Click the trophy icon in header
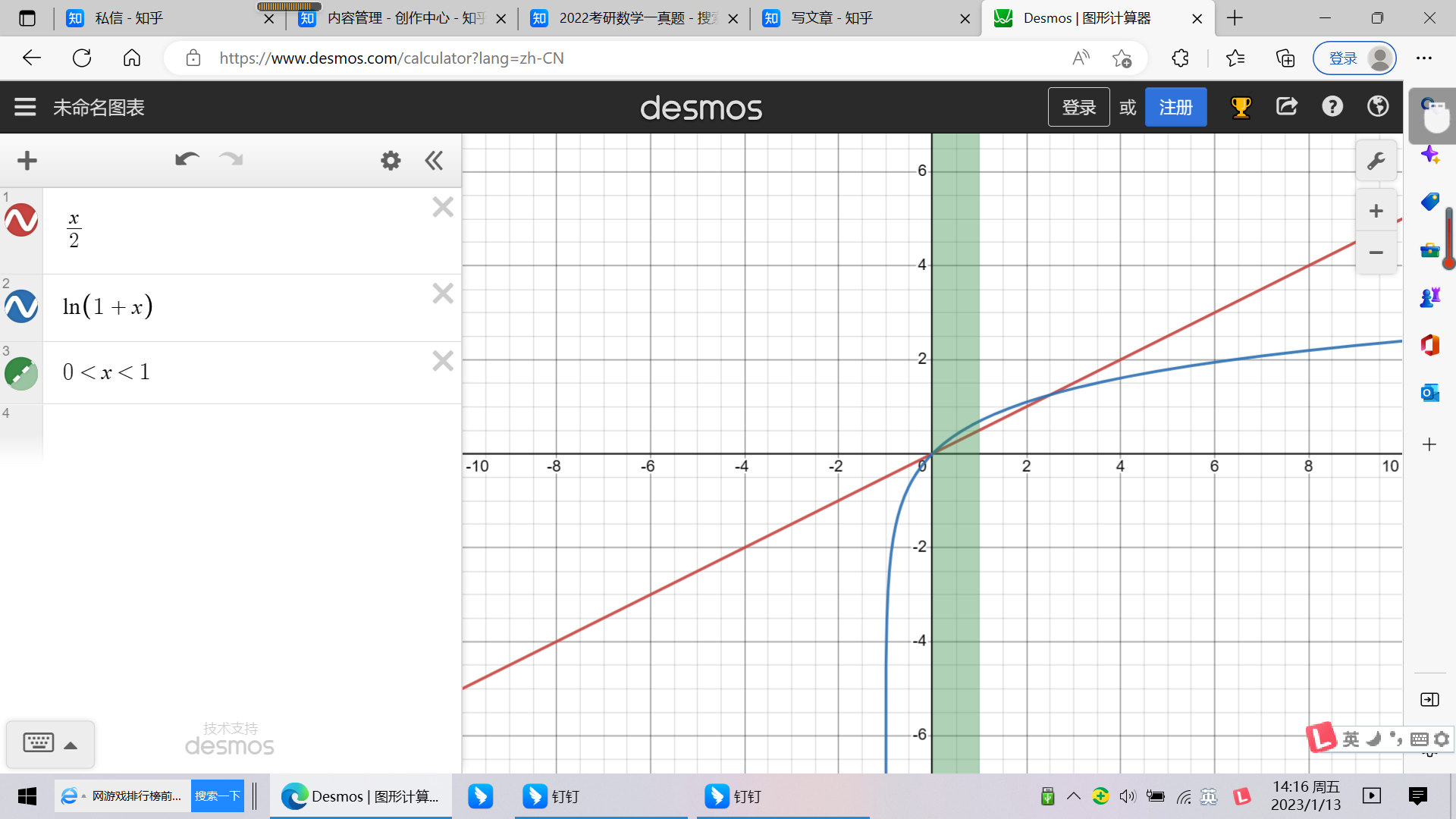 coord(1241,107)
